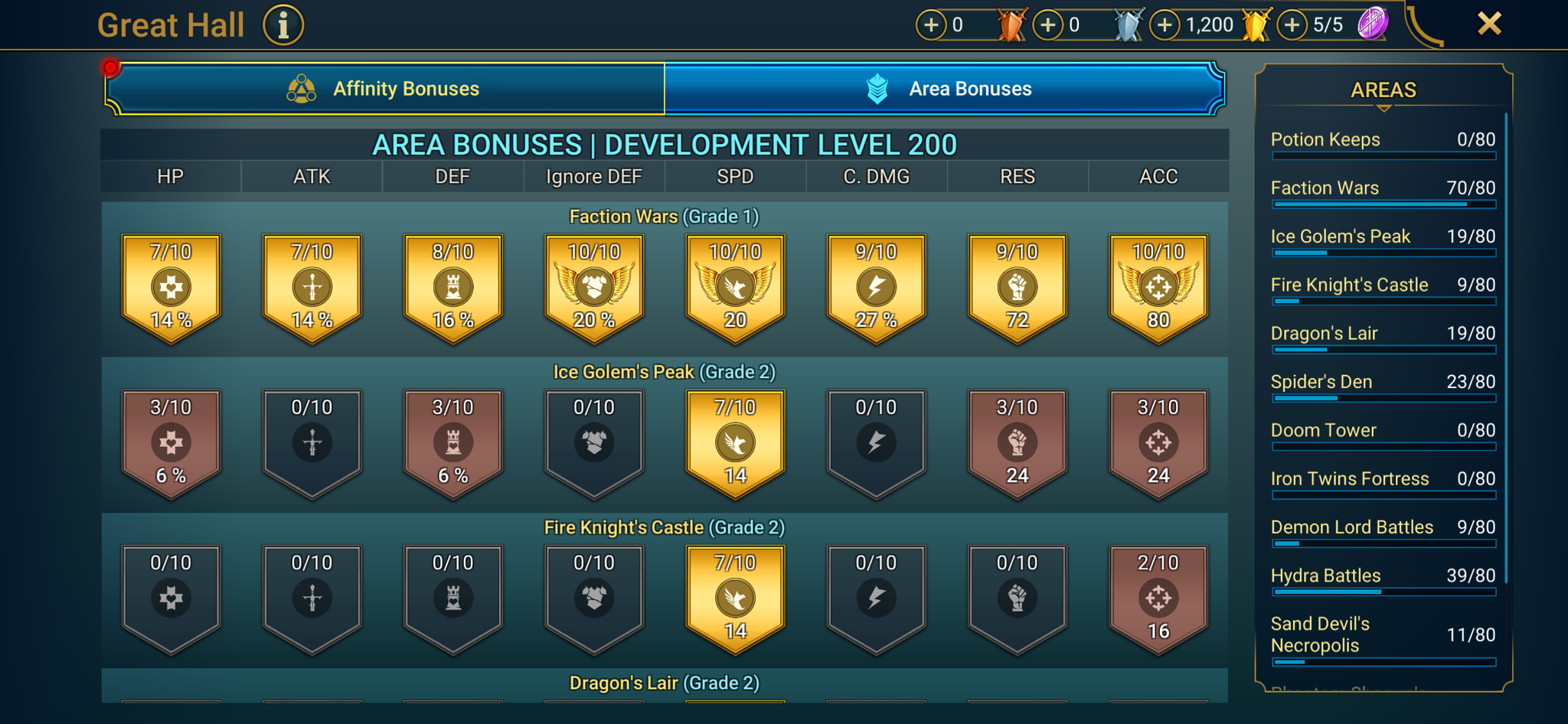This screenshot has width=1568, height=724.
Task: Select Faction Wars ACC 10/10 badge
Action: [1158, 289]
